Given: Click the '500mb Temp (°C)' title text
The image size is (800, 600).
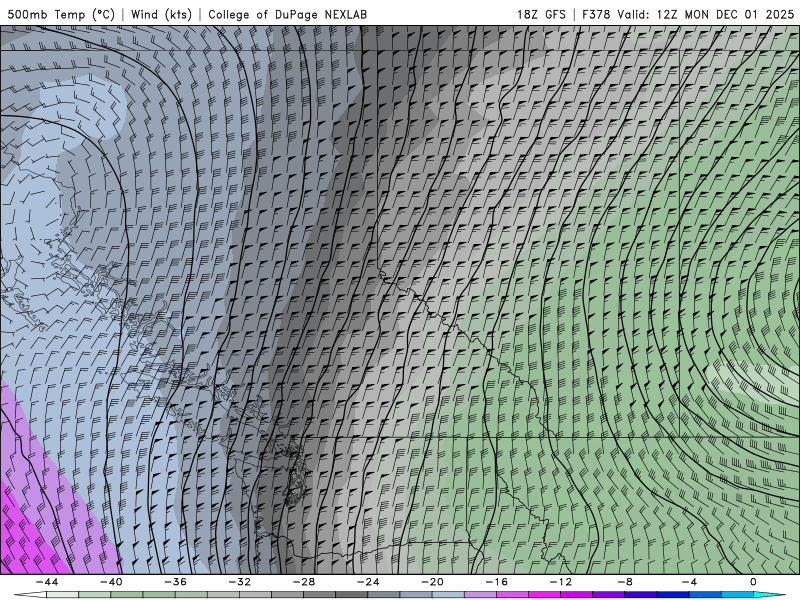Looking at the screenshot, I should point(61,15).
